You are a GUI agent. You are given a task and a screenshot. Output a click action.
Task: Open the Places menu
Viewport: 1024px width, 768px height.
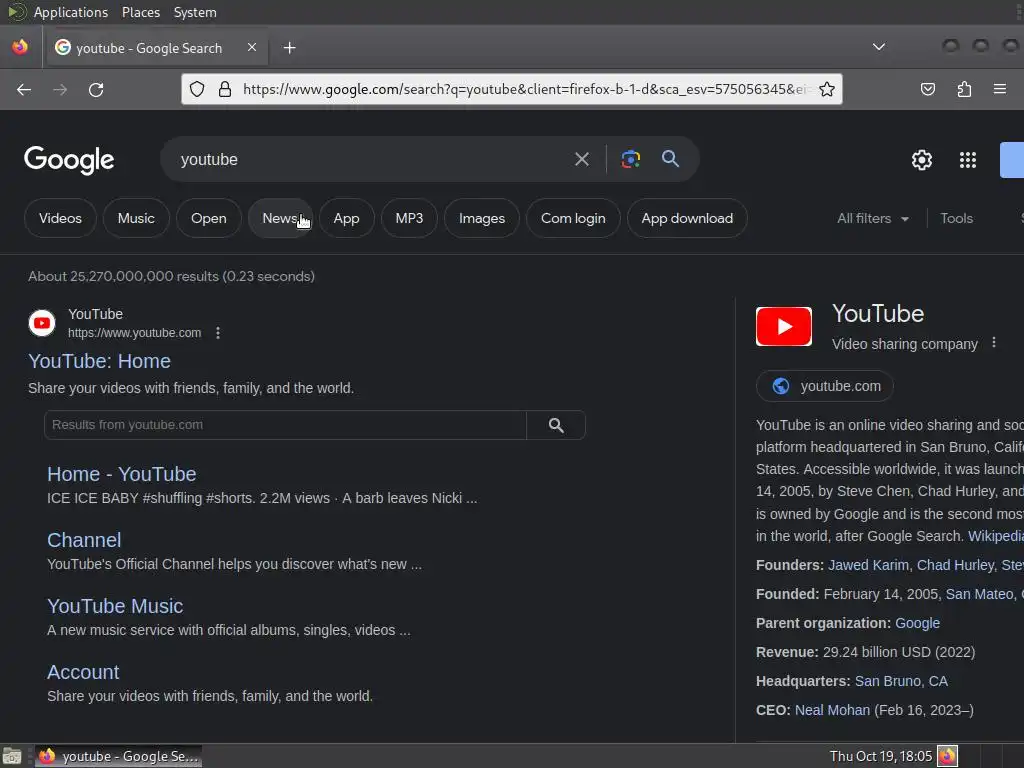(x=140, y=12)
